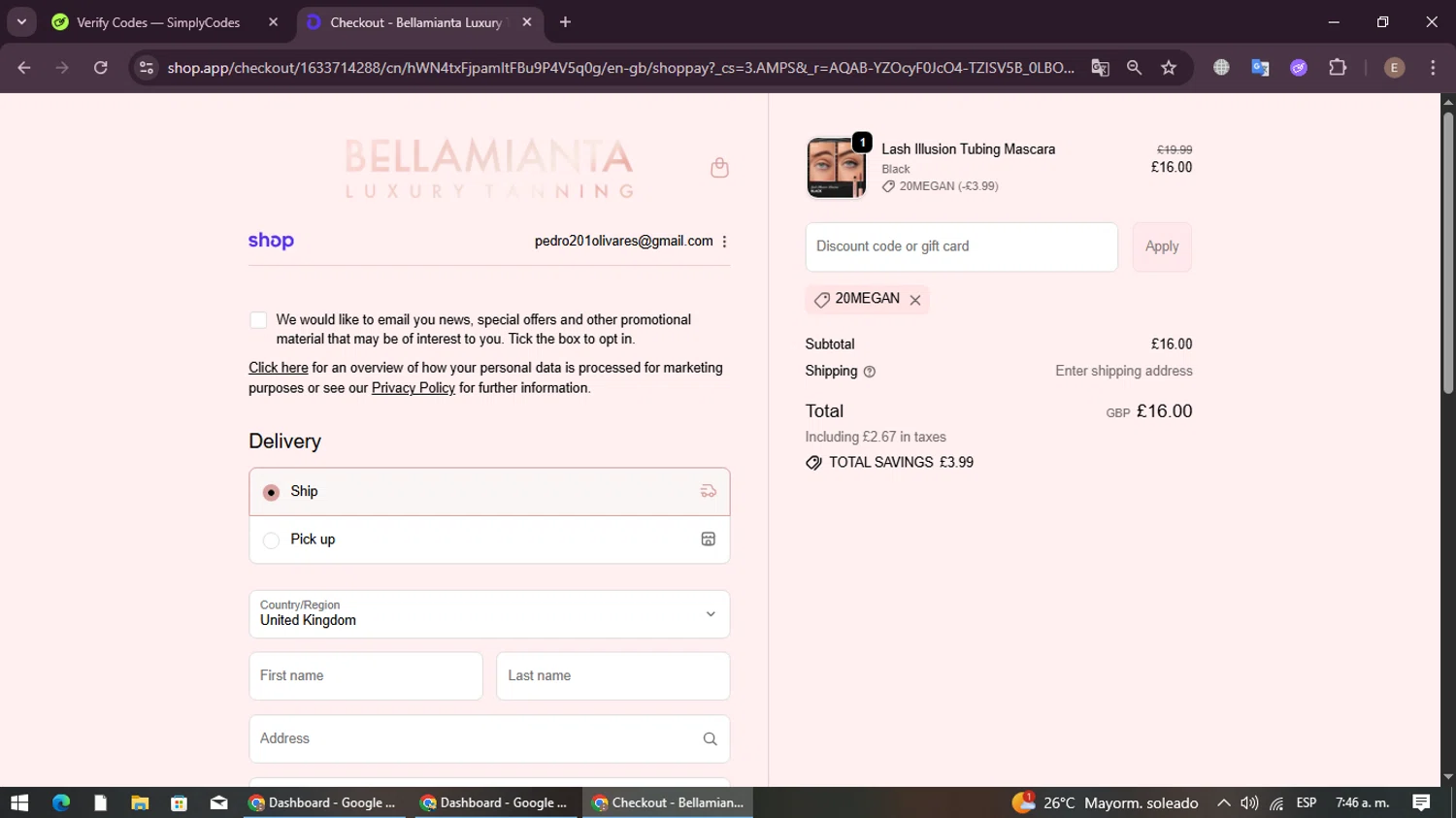Click the Last name field

613,676
